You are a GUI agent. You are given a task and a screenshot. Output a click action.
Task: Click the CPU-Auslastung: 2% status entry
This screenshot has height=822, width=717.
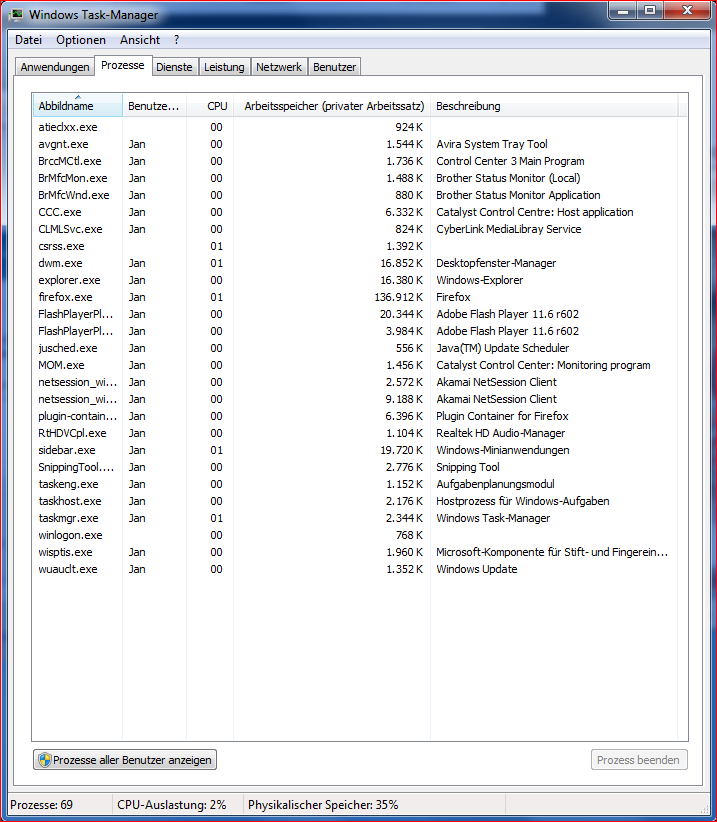[x=171, y=805]
